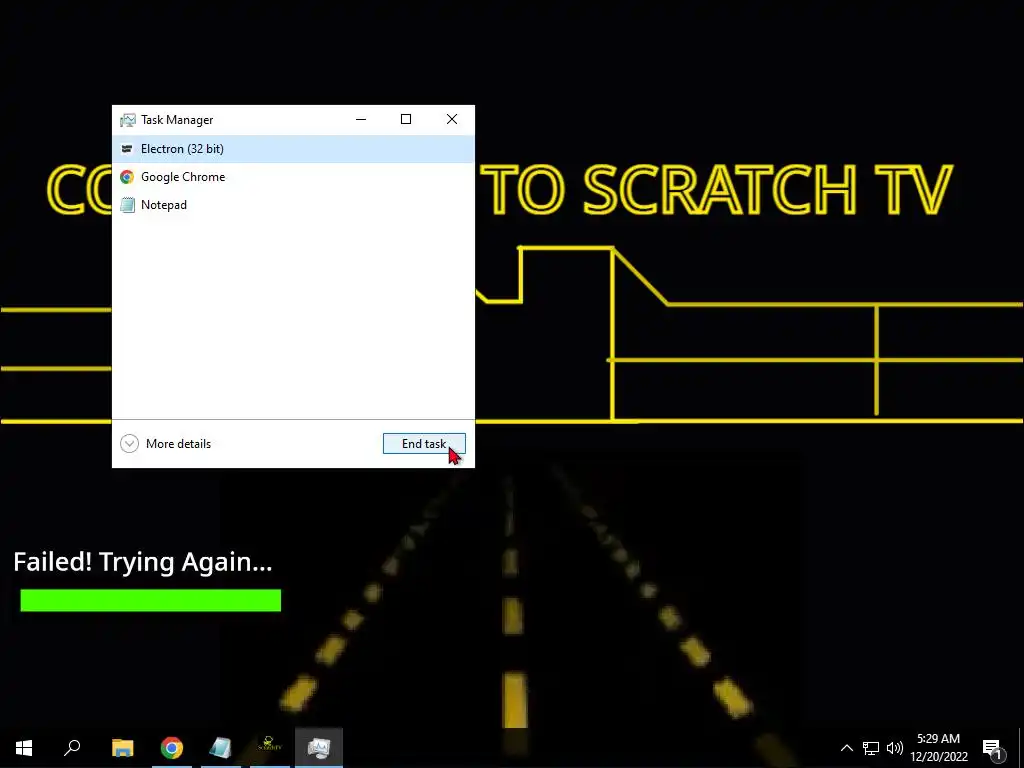This screenshot has height=768, width=1024.
Task: Select the Notepad process row
Action: click(293, 205)
